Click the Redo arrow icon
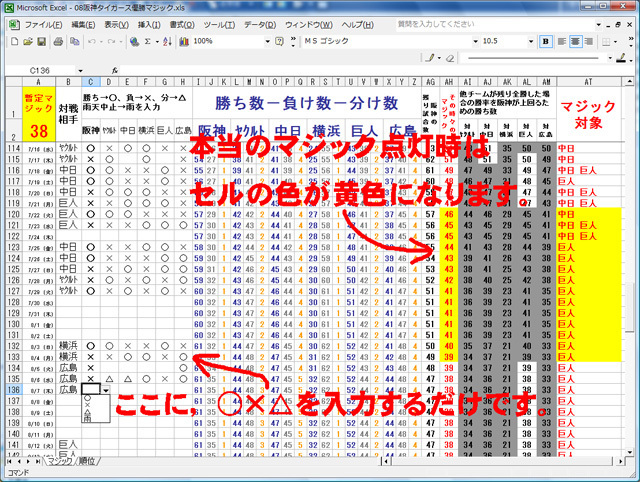Image resolution: width=640 pixels, height=482 pixels. tap(111, 41)
